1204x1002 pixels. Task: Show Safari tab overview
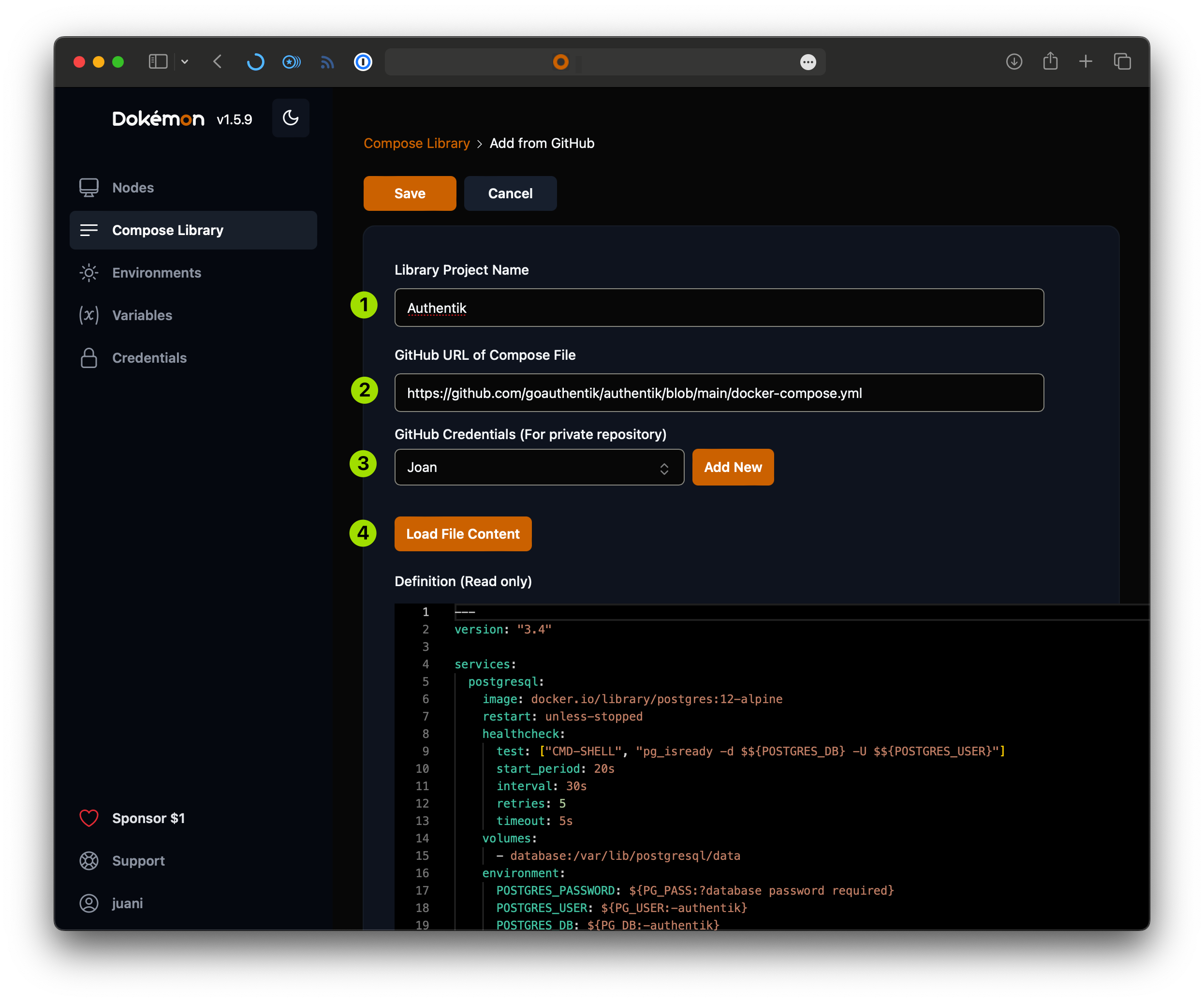click(x=1122, y=61)
